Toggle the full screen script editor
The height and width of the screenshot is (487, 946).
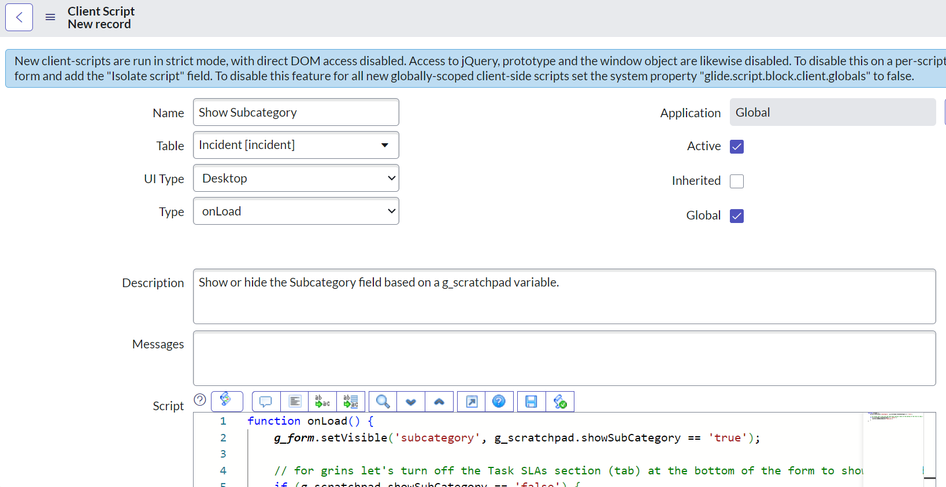(x=472, y=401)
